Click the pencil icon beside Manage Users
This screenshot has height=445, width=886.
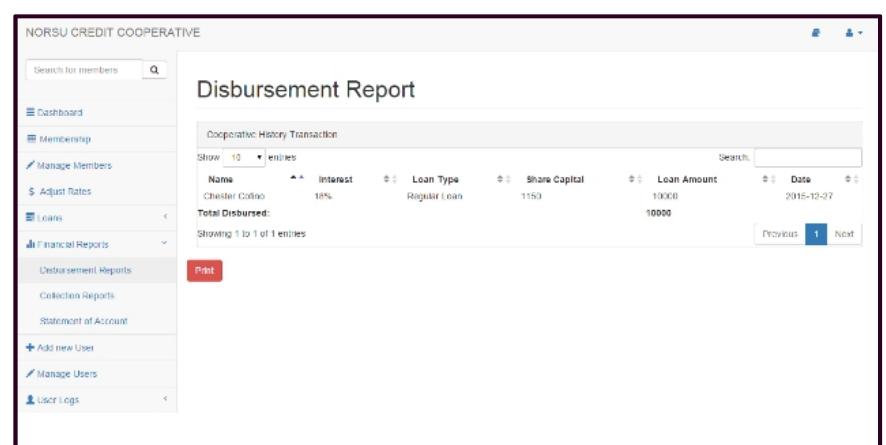30,373
